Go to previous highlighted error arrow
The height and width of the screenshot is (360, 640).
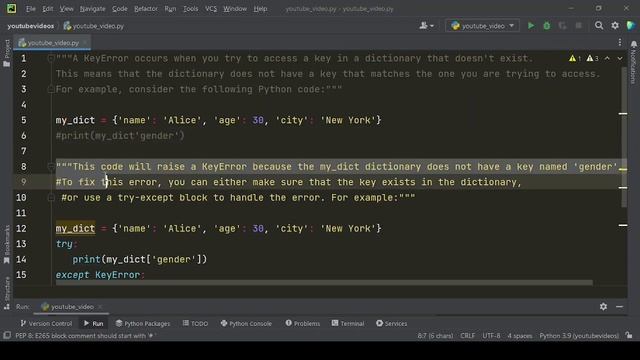pyautogui.click(x=607, y=58)
